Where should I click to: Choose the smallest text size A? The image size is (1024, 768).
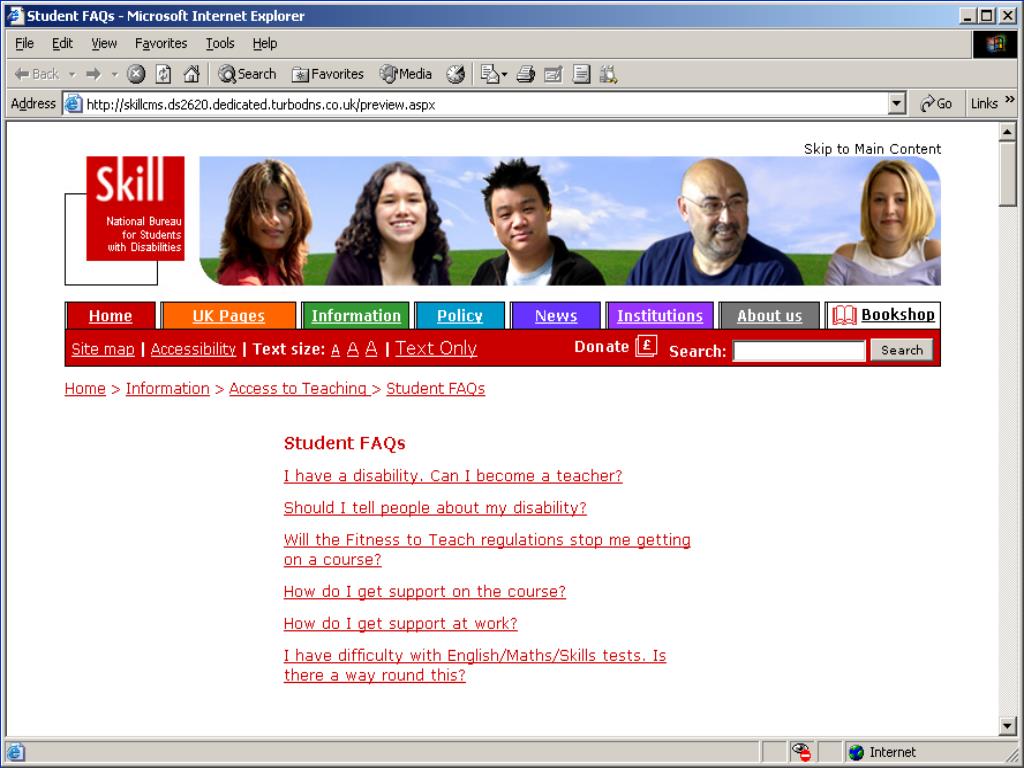tap(336, 351)
